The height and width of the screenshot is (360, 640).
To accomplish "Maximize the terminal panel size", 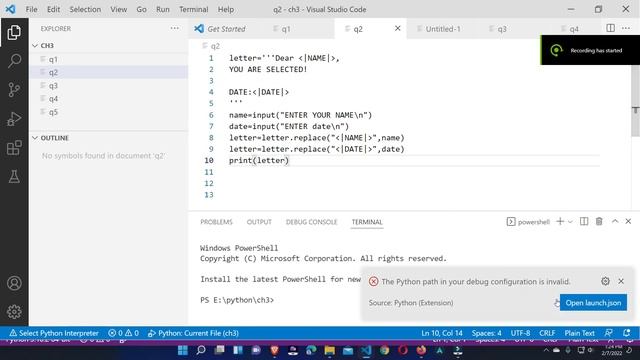I will (x=615, y=221).
